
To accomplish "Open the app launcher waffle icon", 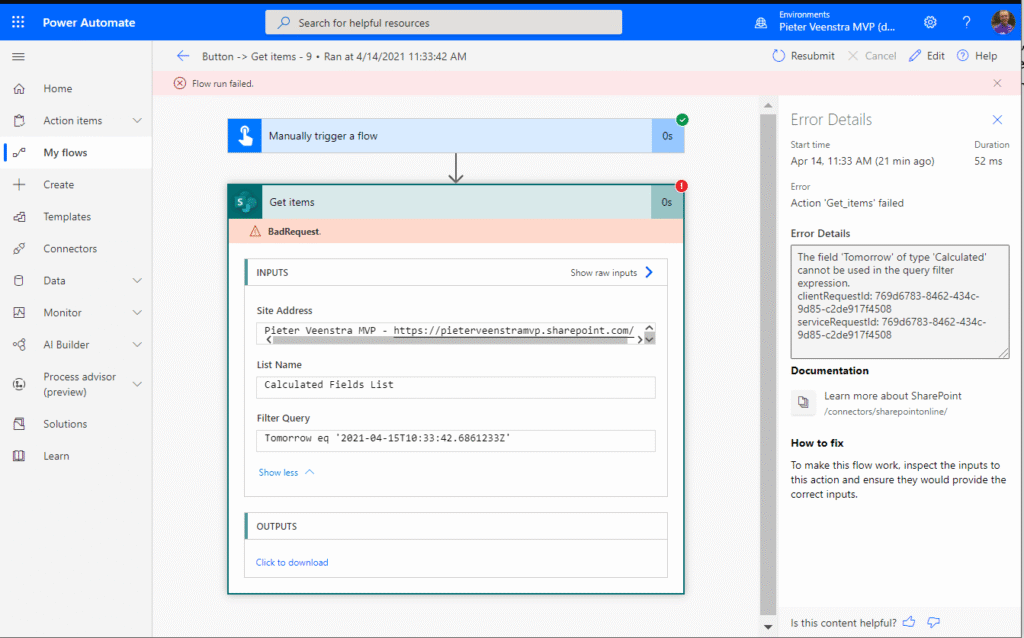I will [x=18, y=22].
